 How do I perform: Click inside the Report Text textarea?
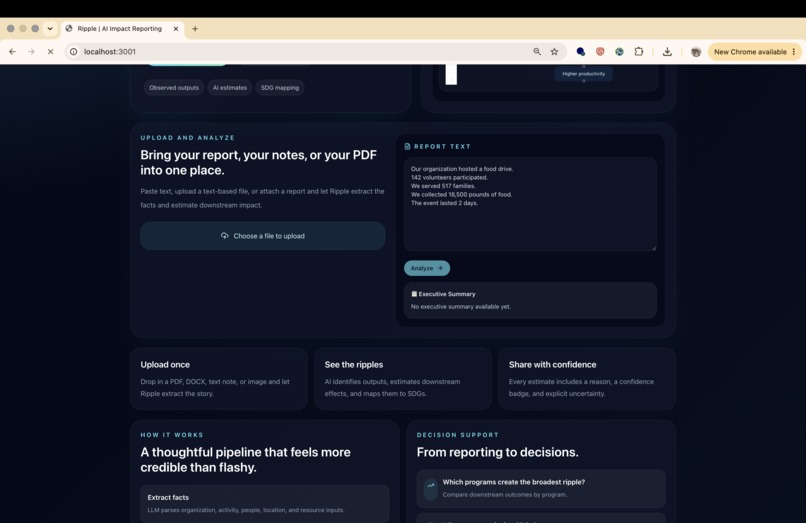click(530, 204)
